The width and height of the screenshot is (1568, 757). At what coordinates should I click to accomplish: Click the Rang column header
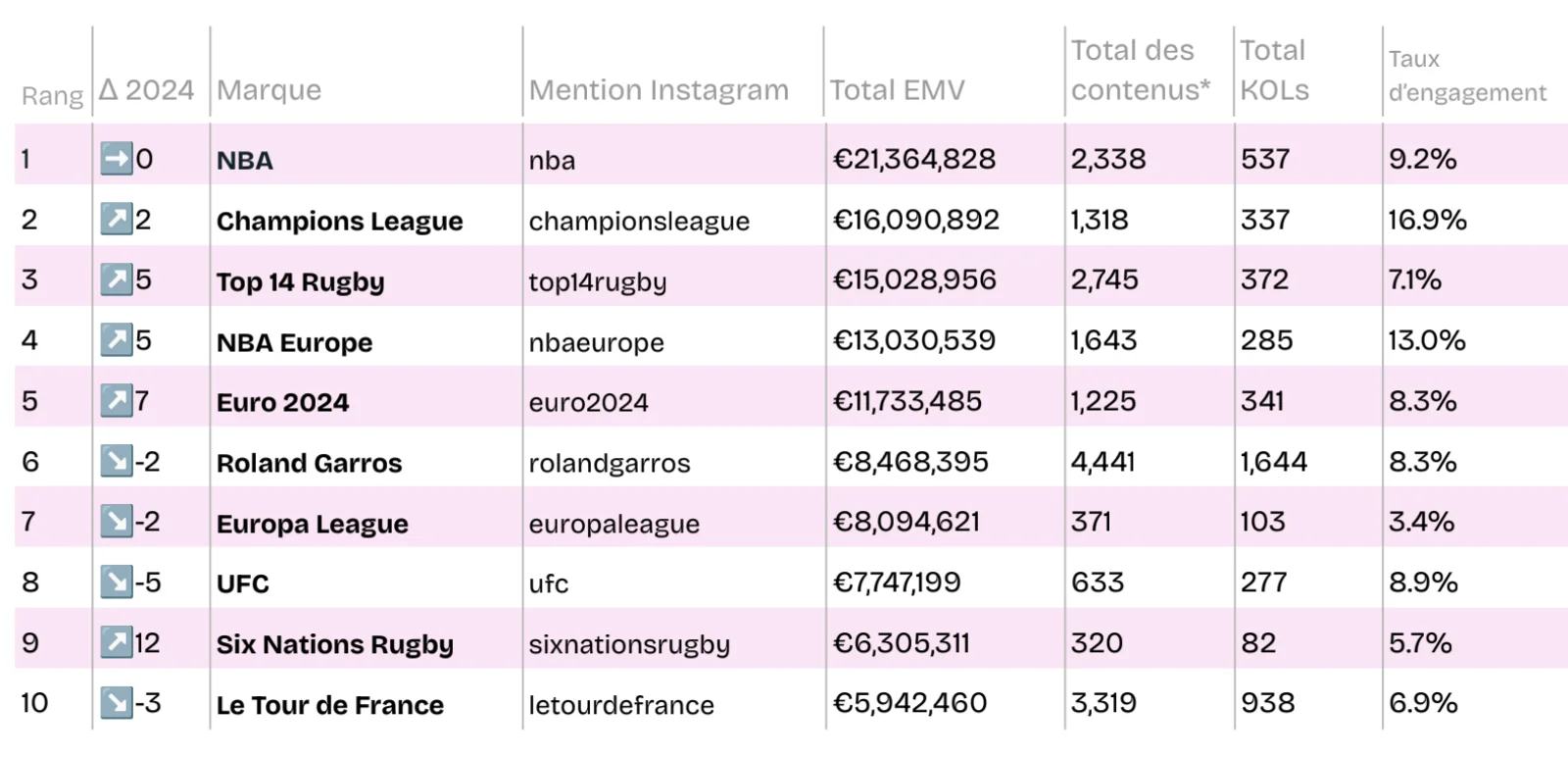click(52, 96)
